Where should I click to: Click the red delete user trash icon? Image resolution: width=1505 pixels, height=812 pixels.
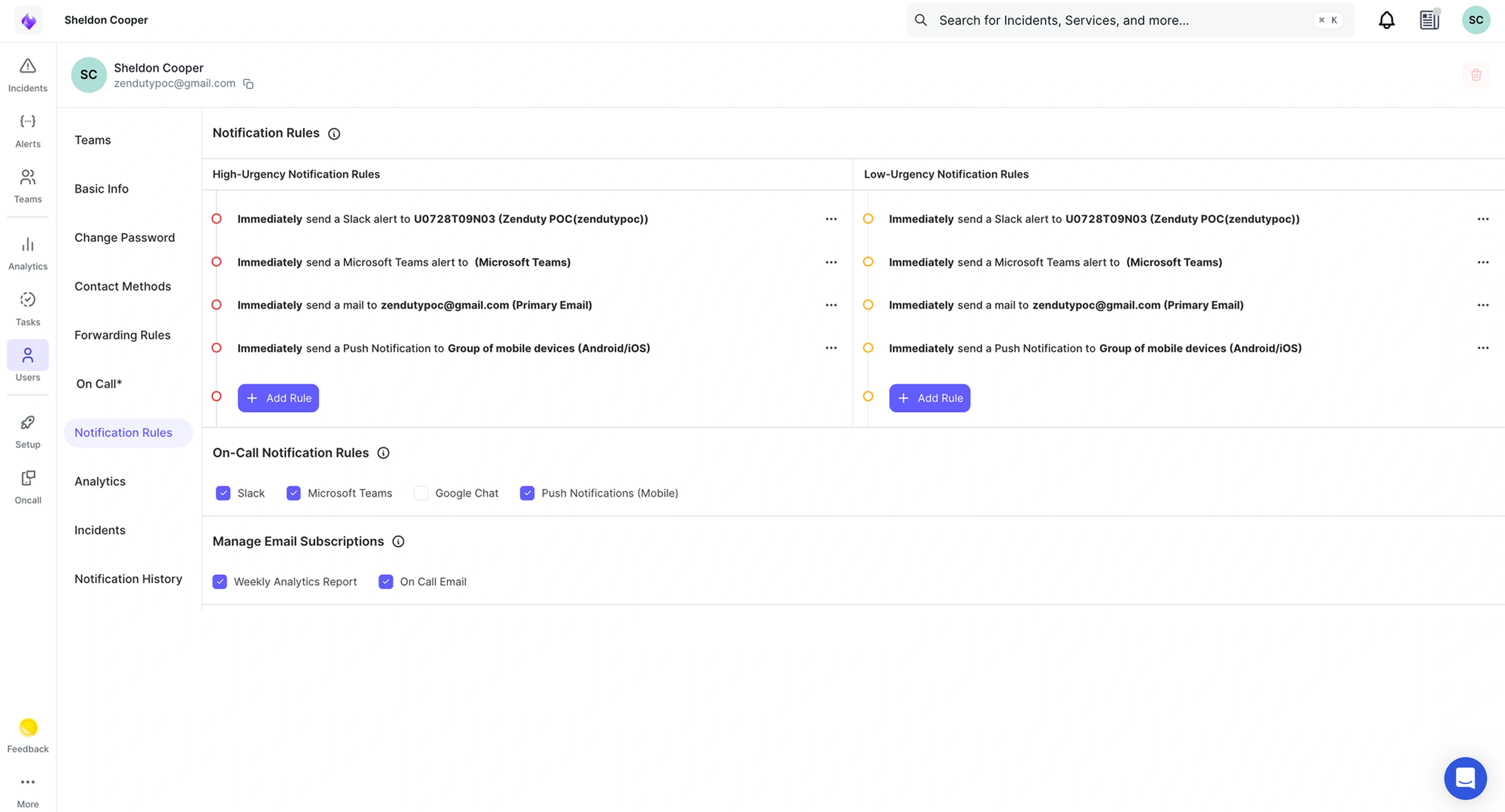[x=1475, y=75]
